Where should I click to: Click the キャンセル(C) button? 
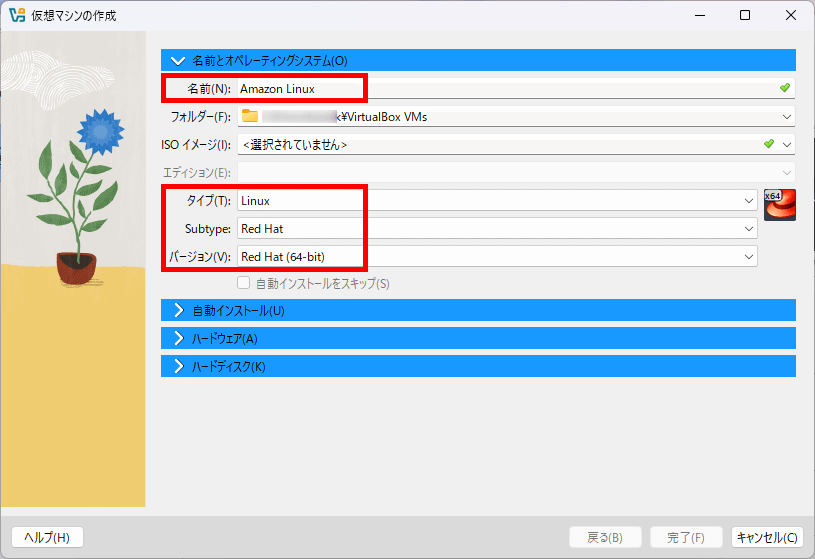tap(767, 537)
